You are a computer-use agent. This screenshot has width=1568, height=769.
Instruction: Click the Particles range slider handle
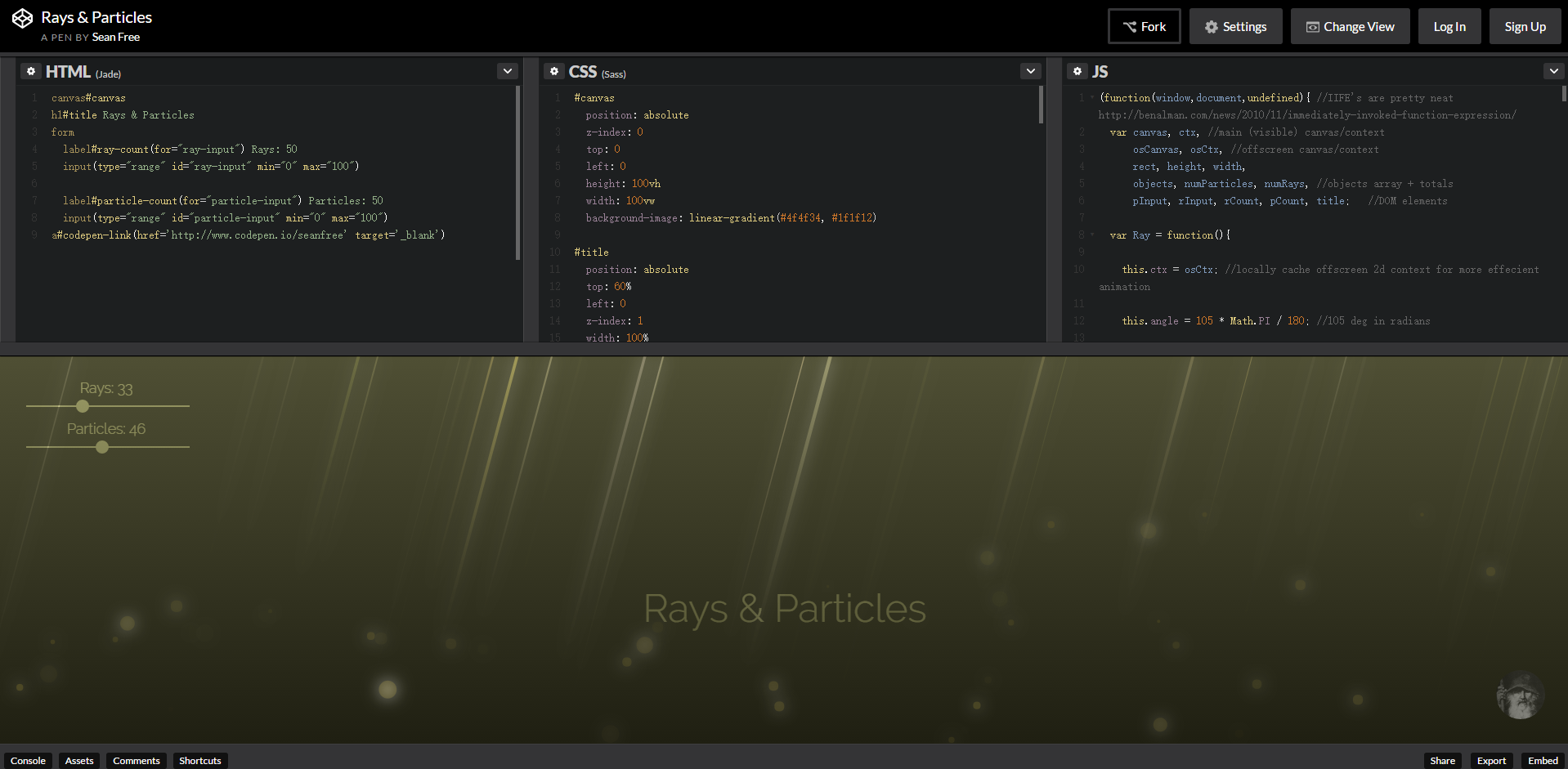[102, 447]
